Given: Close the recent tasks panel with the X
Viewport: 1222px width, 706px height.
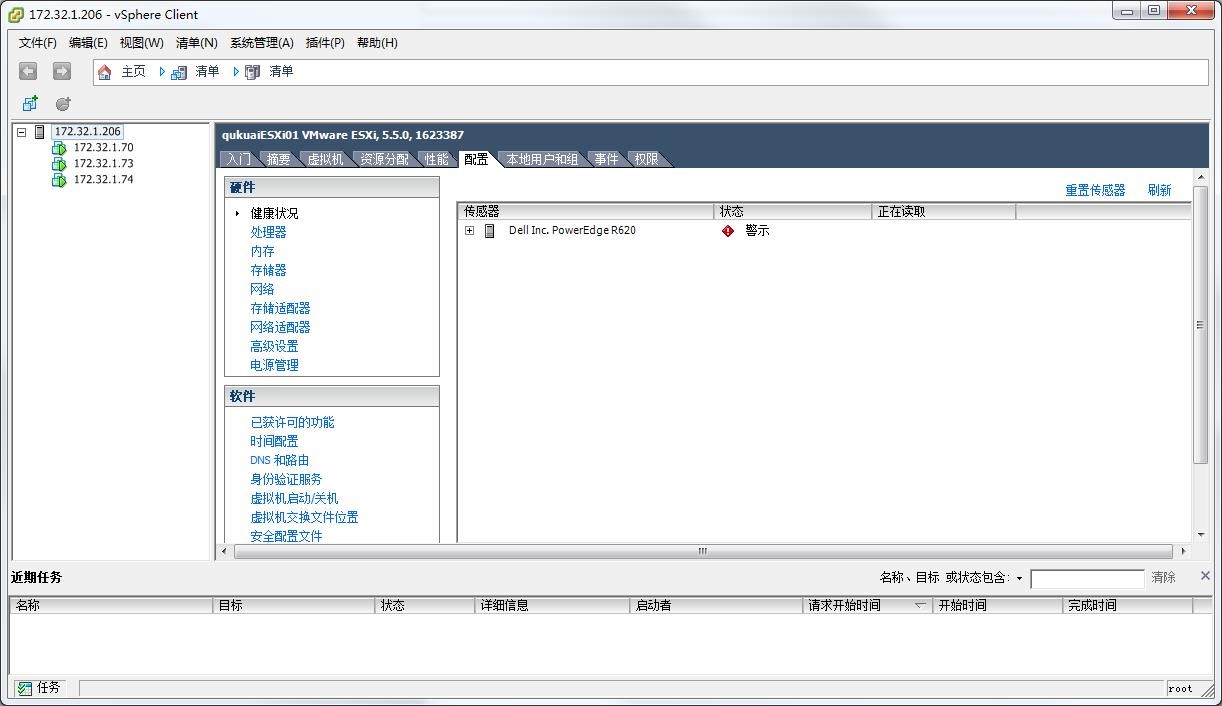Looking at the screenshot, I should pyautogui.click(x=1205, y=576).
